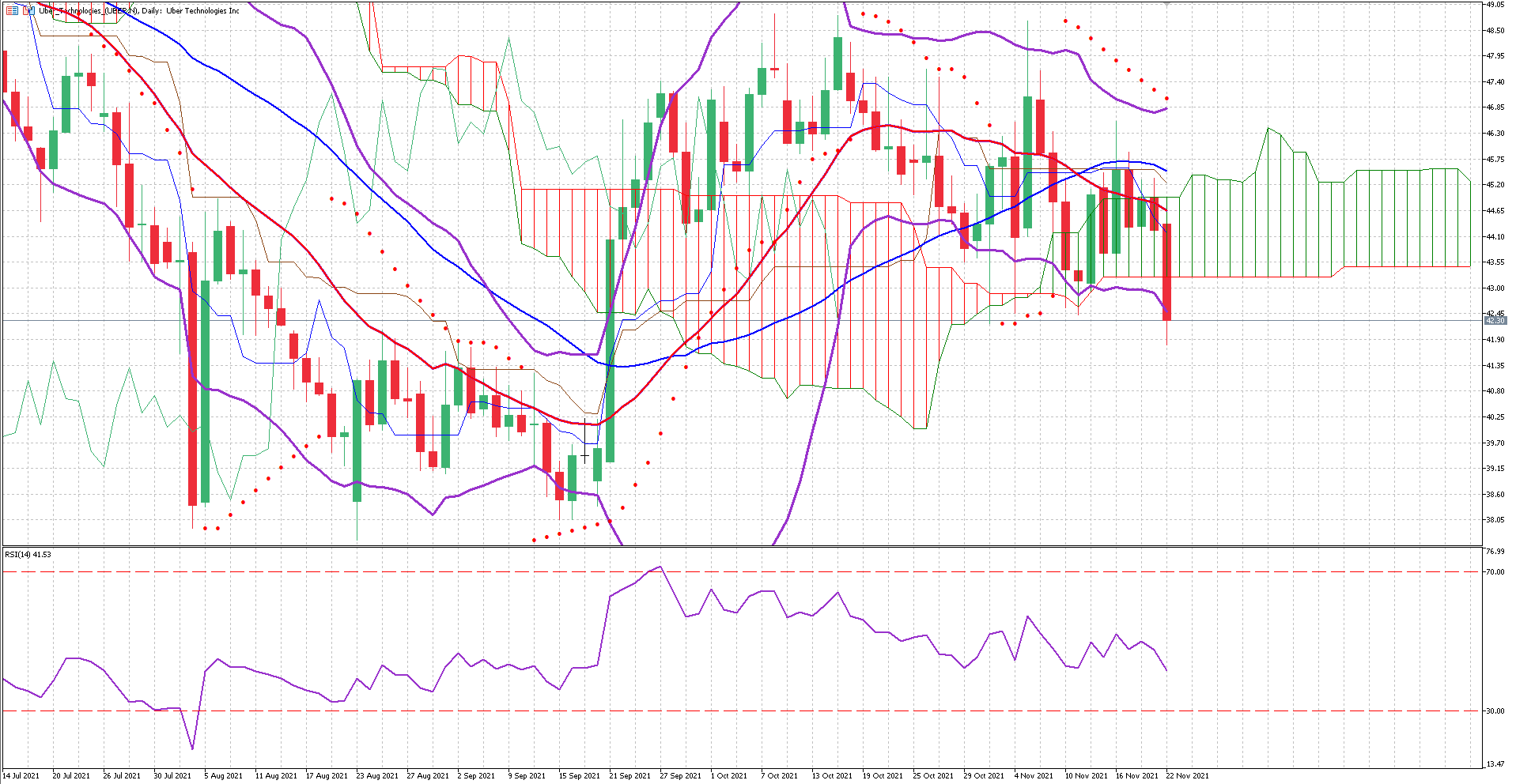Click the Depth of Market icon near chart title
This screenshot has width=1516, height=784.
(28, 10)
